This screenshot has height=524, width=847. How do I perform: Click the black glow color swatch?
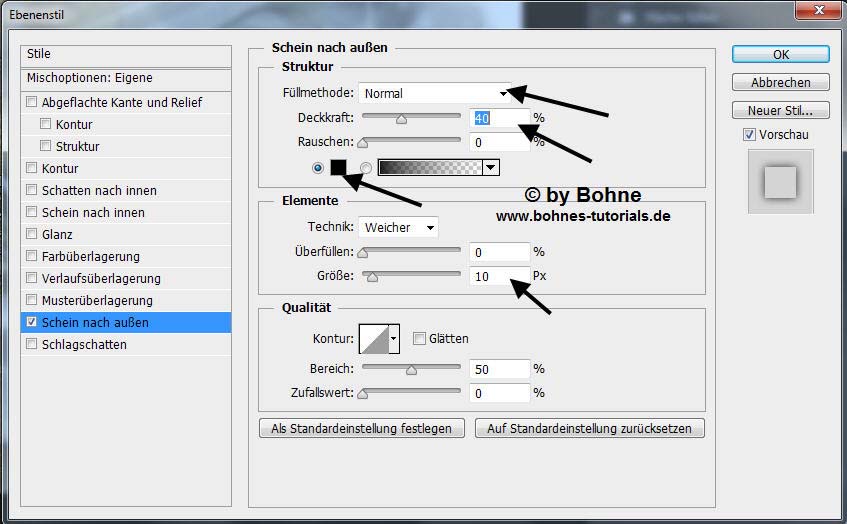pyautogui.click(x=339, y=167)
